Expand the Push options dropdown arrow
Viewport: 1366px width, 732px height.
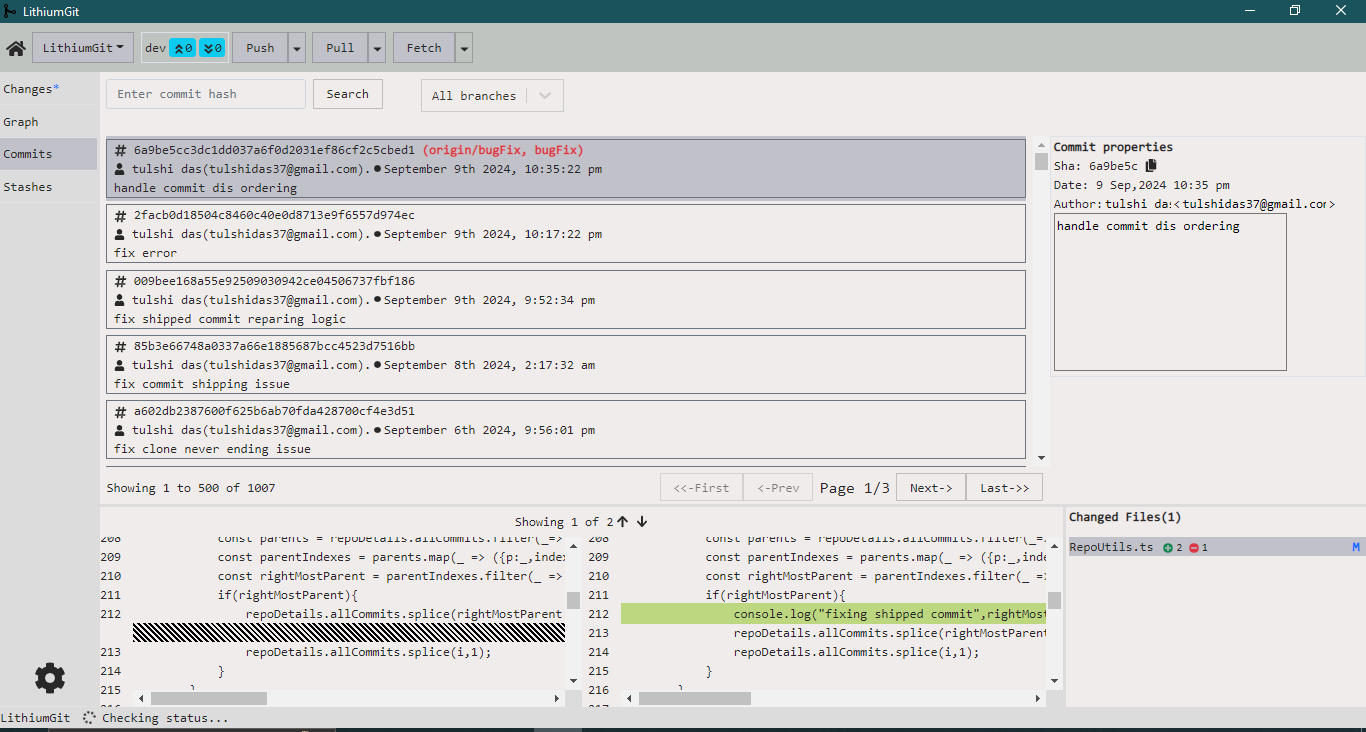pos(297,48)
